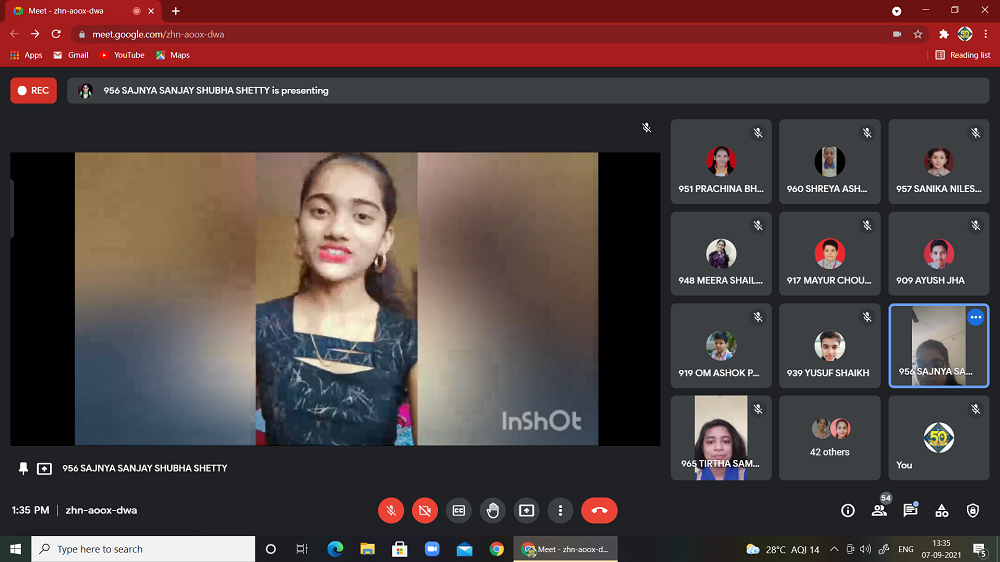
Task: Open the chat with everyone panel
Action: pyautogui.click(x=910, y=510)
